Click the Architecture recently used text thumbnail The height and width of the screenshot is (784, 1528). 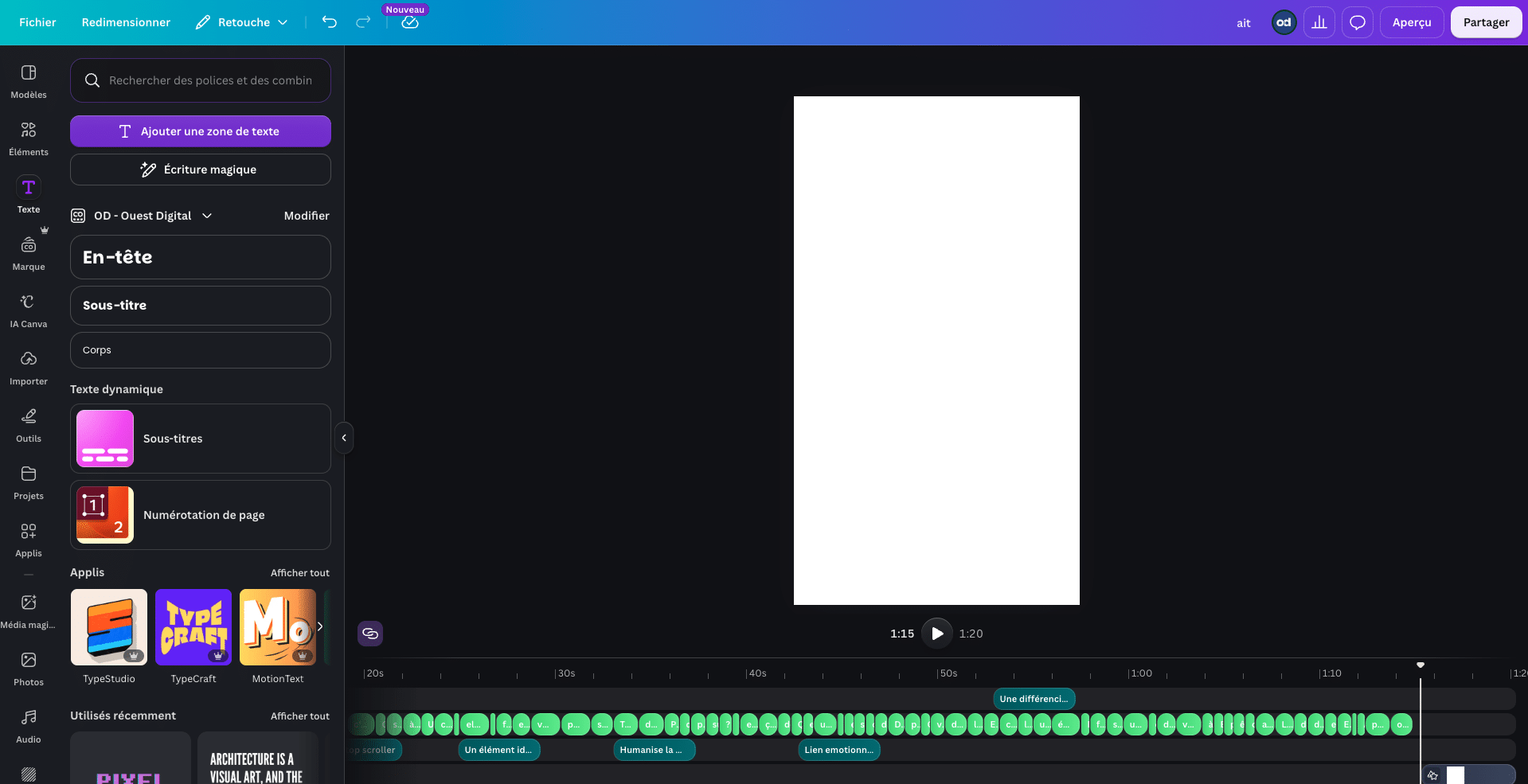click(x=258, y=758)
